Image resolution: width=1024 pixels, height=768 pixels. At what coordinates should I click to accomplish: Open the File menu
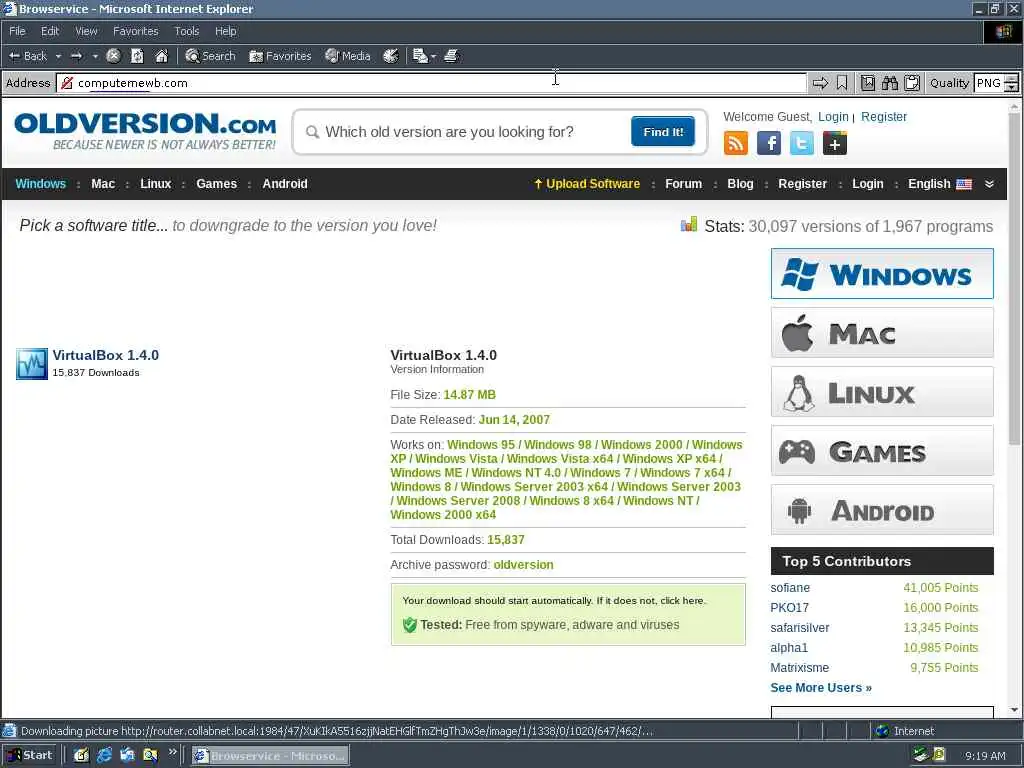tap(18, 31)
